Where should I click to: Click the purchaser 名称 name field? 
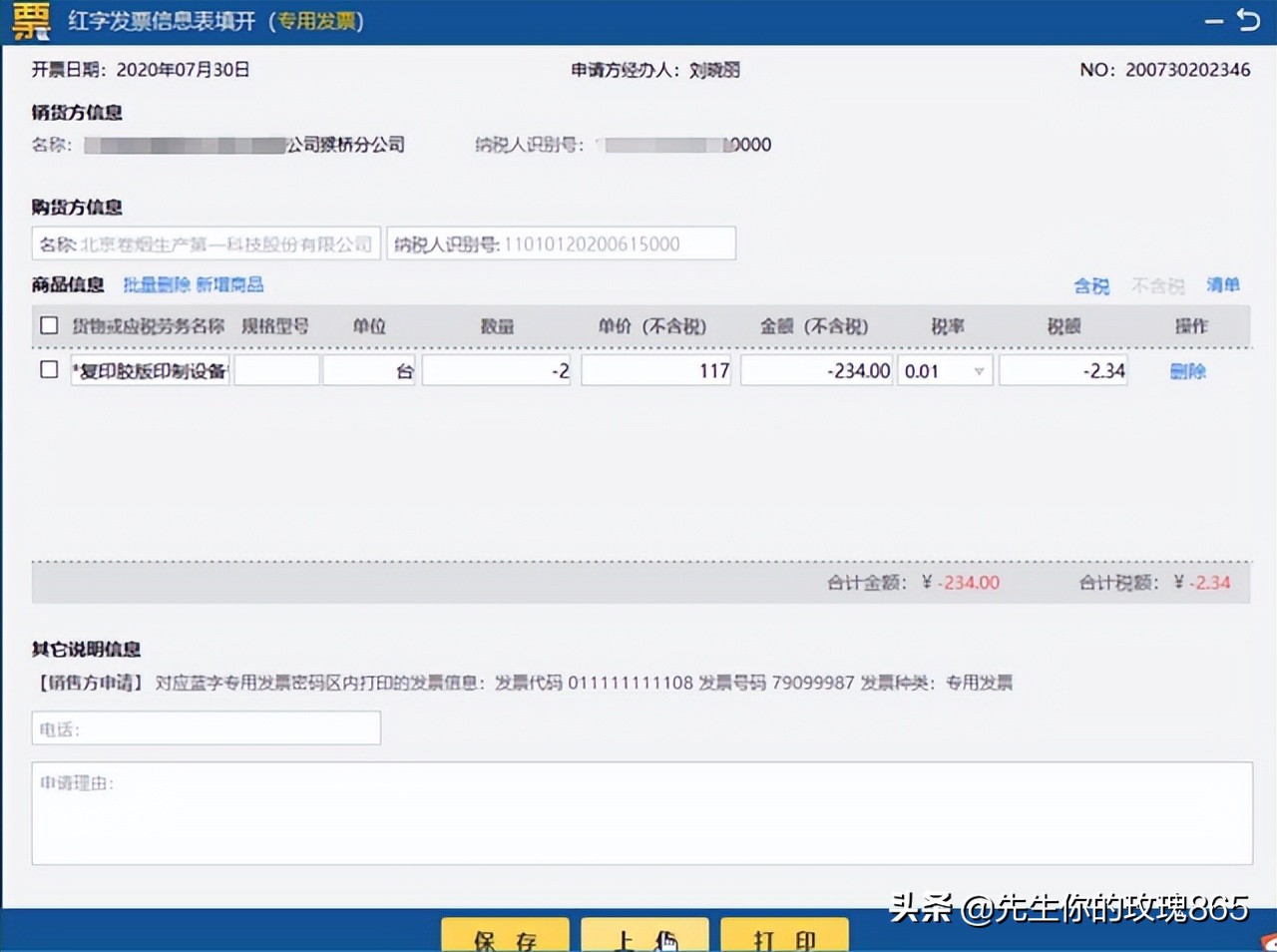[x=206, y=242]
